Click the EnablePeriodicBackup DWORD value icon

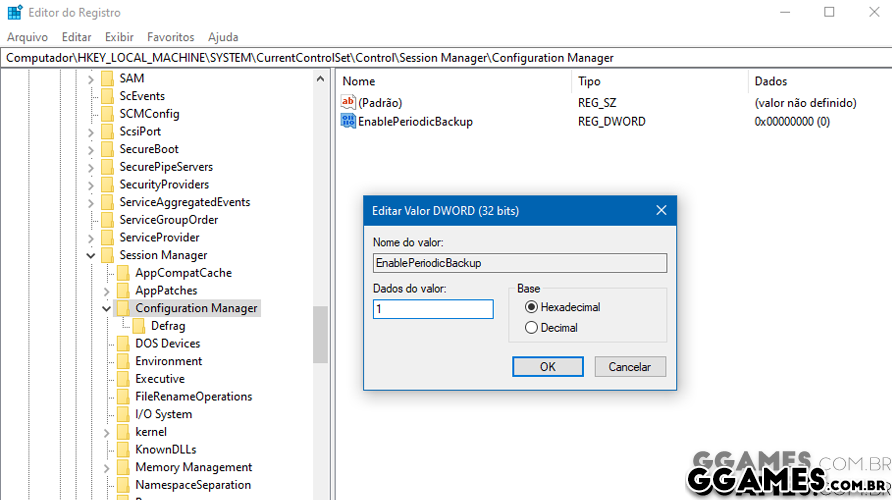tap(348, 121)
